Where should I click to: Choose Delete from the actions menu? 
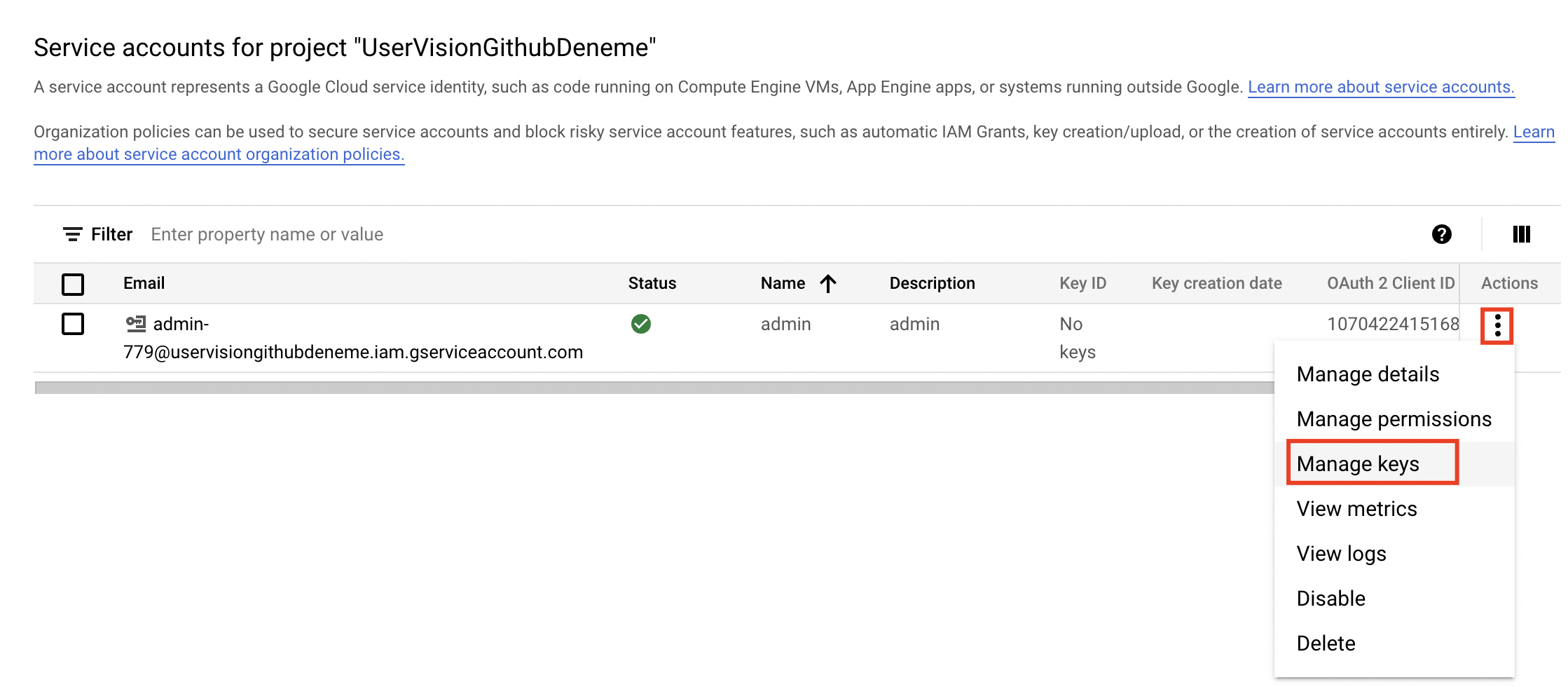[x=1326, y=643]
